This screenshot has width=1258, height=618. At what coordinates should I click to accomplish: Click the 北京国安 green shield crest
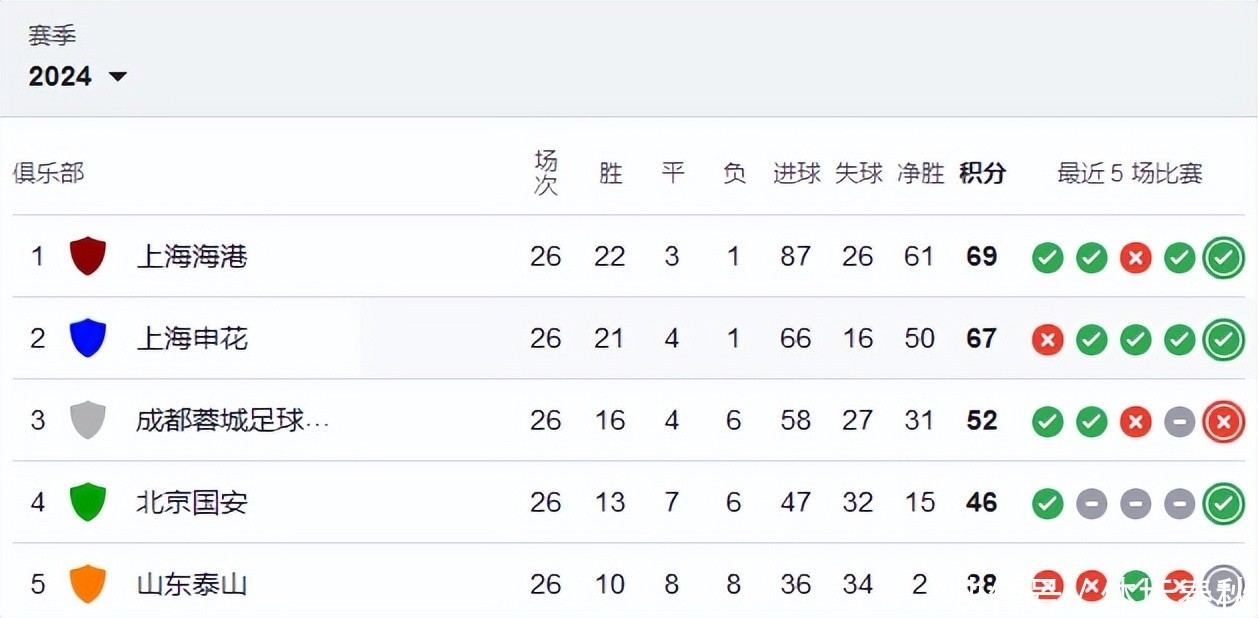click(x=88, y=502)
